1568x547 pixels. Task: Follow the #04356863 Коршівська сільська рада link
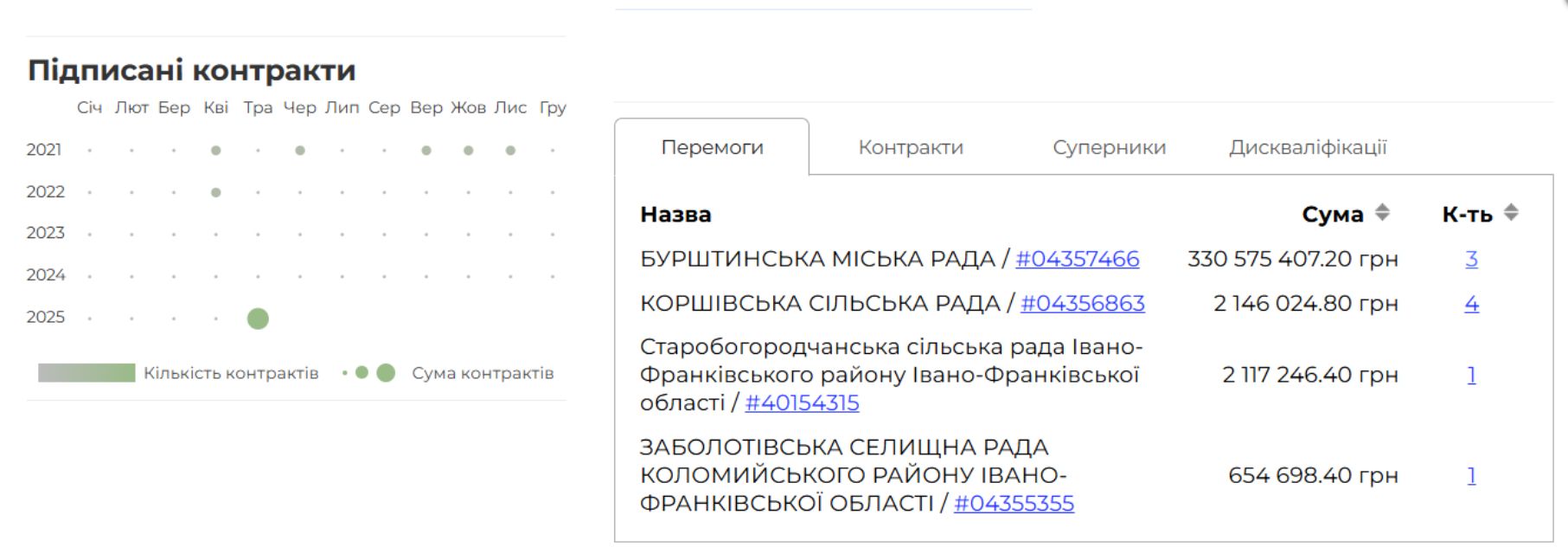pos(1082,304)
